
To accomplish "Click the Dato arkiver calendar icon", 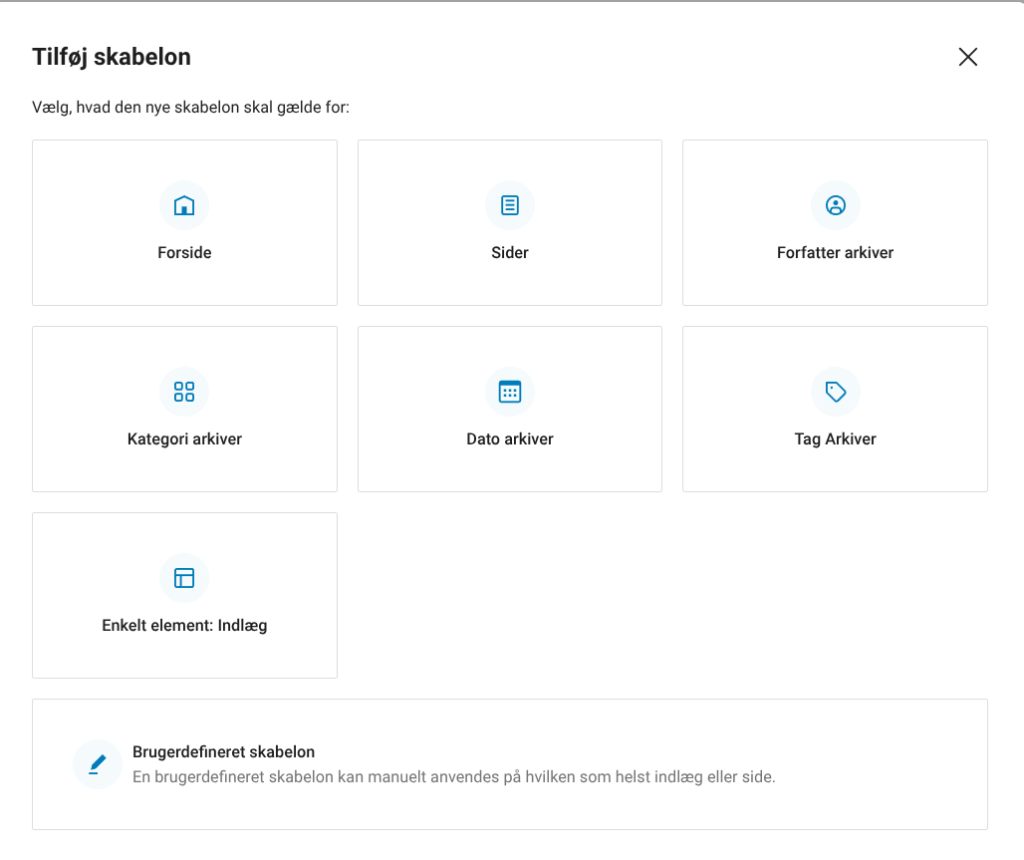I will (x=510, y=392).
